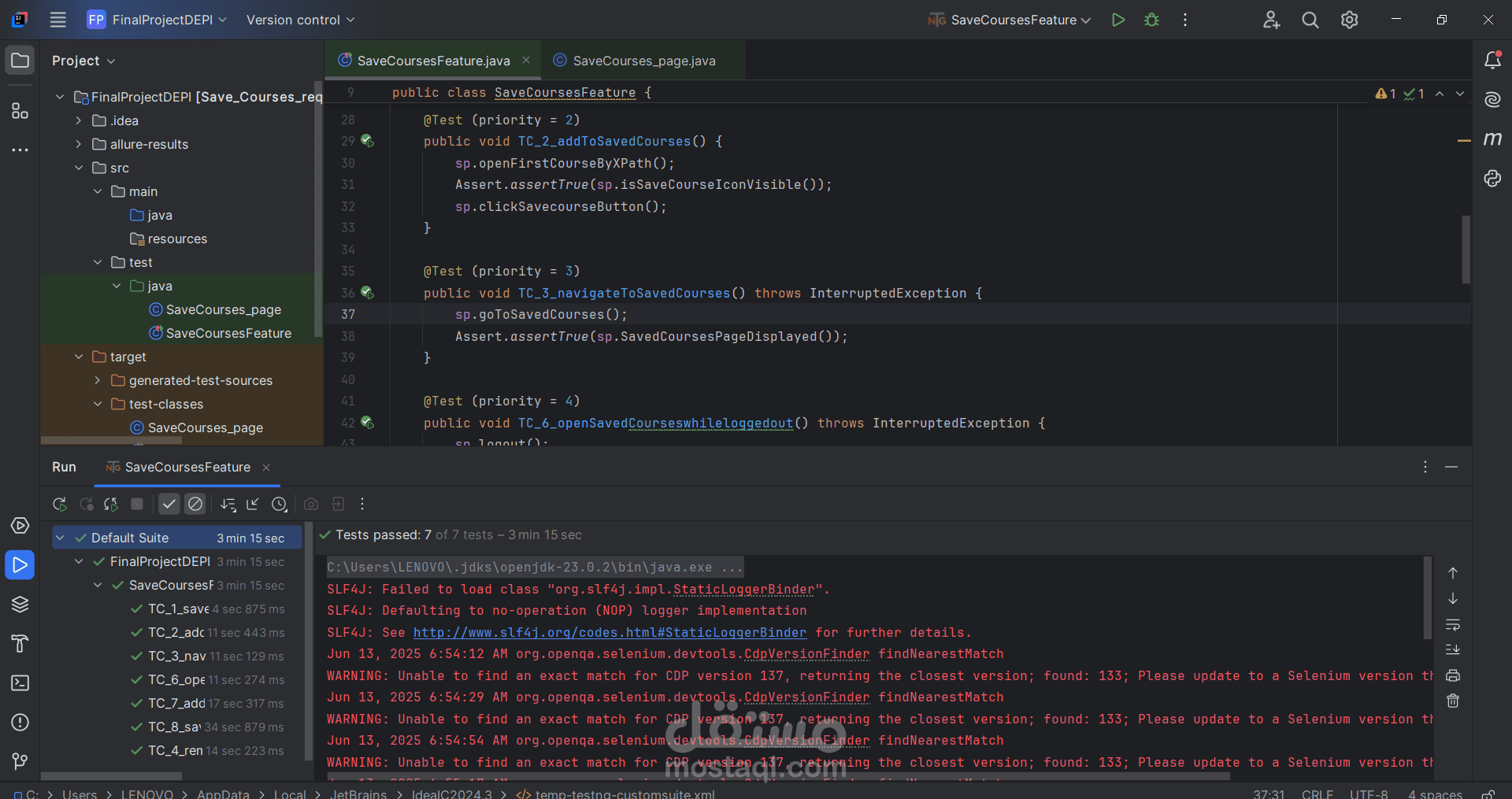
Task: Open the Notifications bell
Action: click(x=1492, y=60)
